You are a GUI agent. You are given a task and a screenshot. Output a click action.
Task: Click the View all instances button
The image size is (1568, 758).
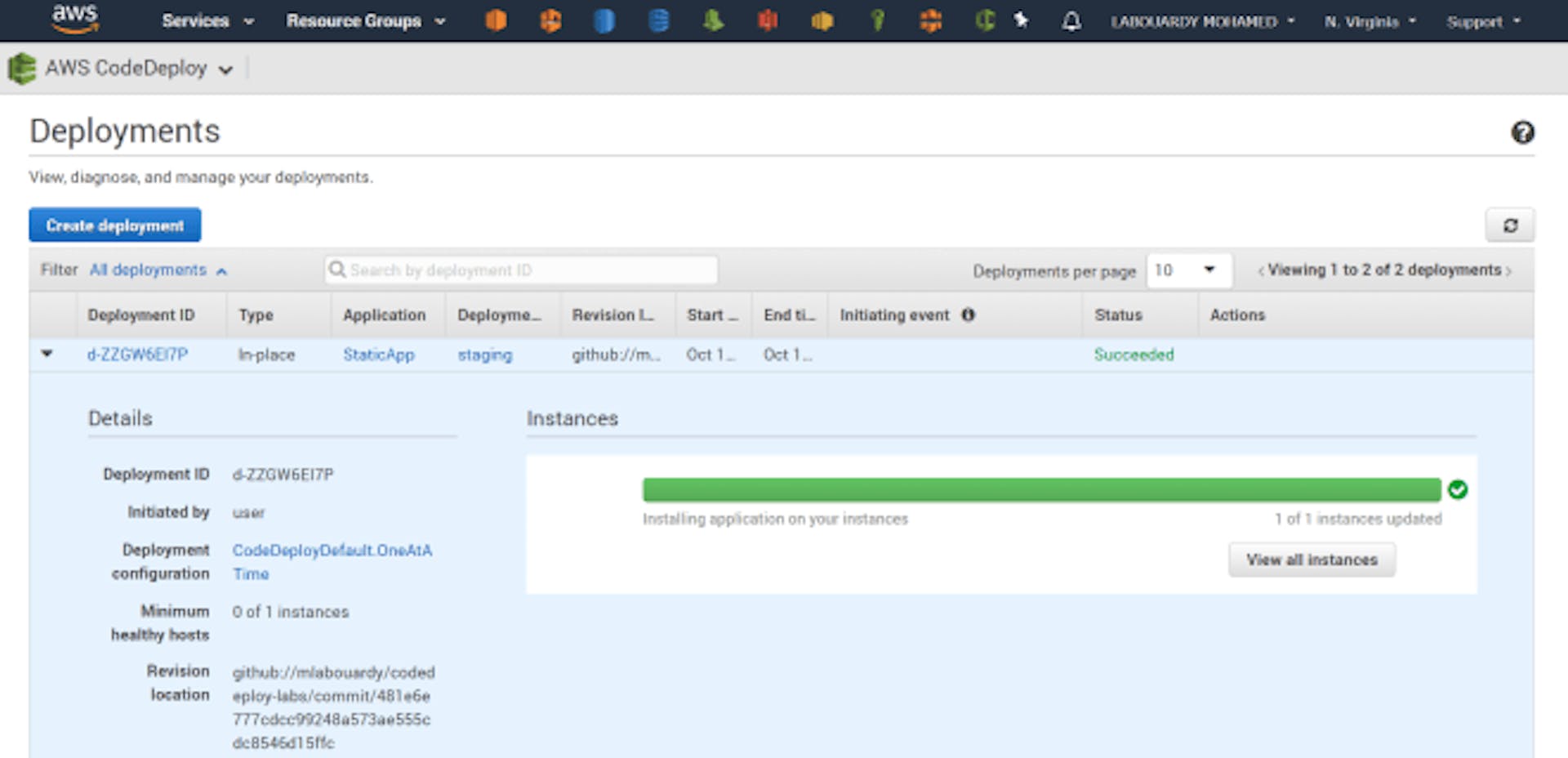(1312, 560)
